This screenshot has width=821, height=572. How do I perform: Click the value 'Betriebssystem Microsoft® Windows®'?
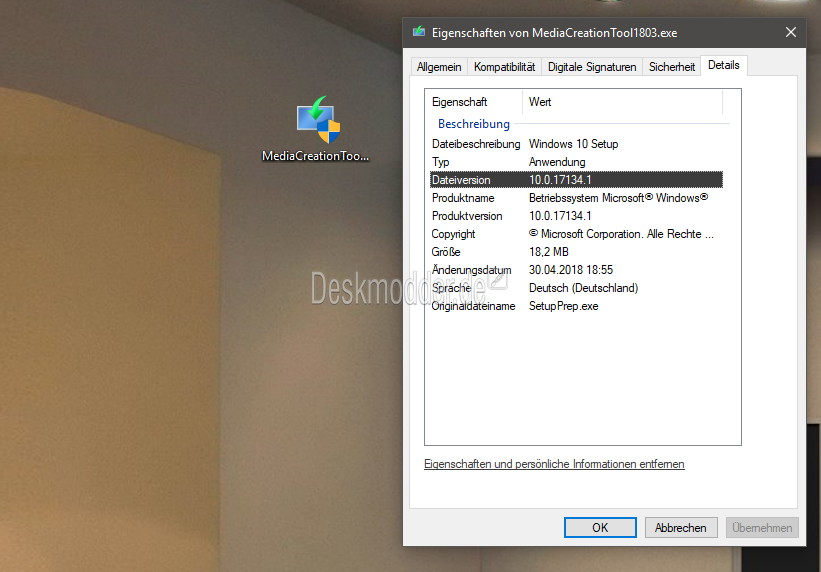coord(618,198)
